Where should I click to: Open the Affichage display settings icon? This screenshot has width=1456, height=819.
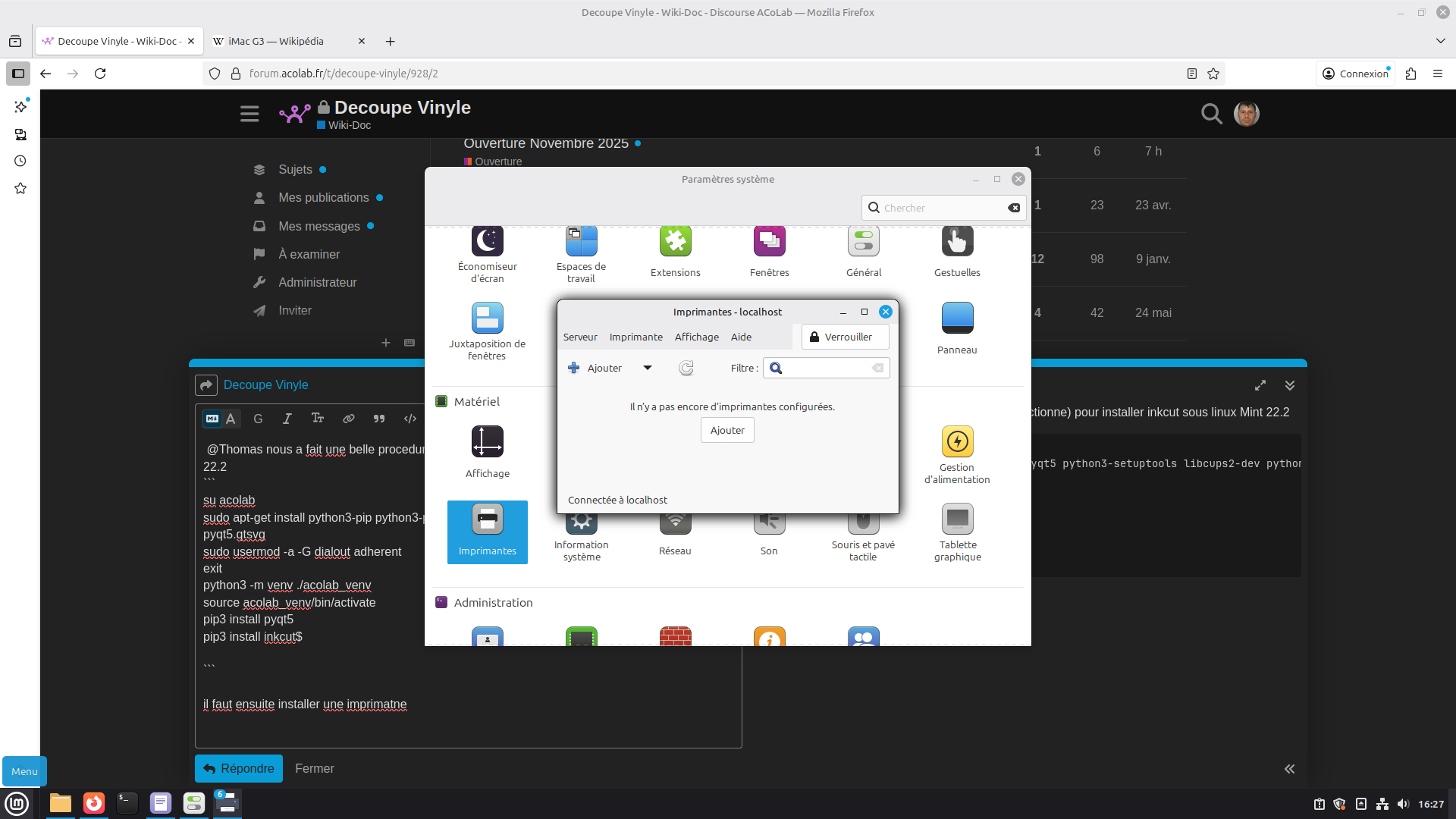pos(487,443)
